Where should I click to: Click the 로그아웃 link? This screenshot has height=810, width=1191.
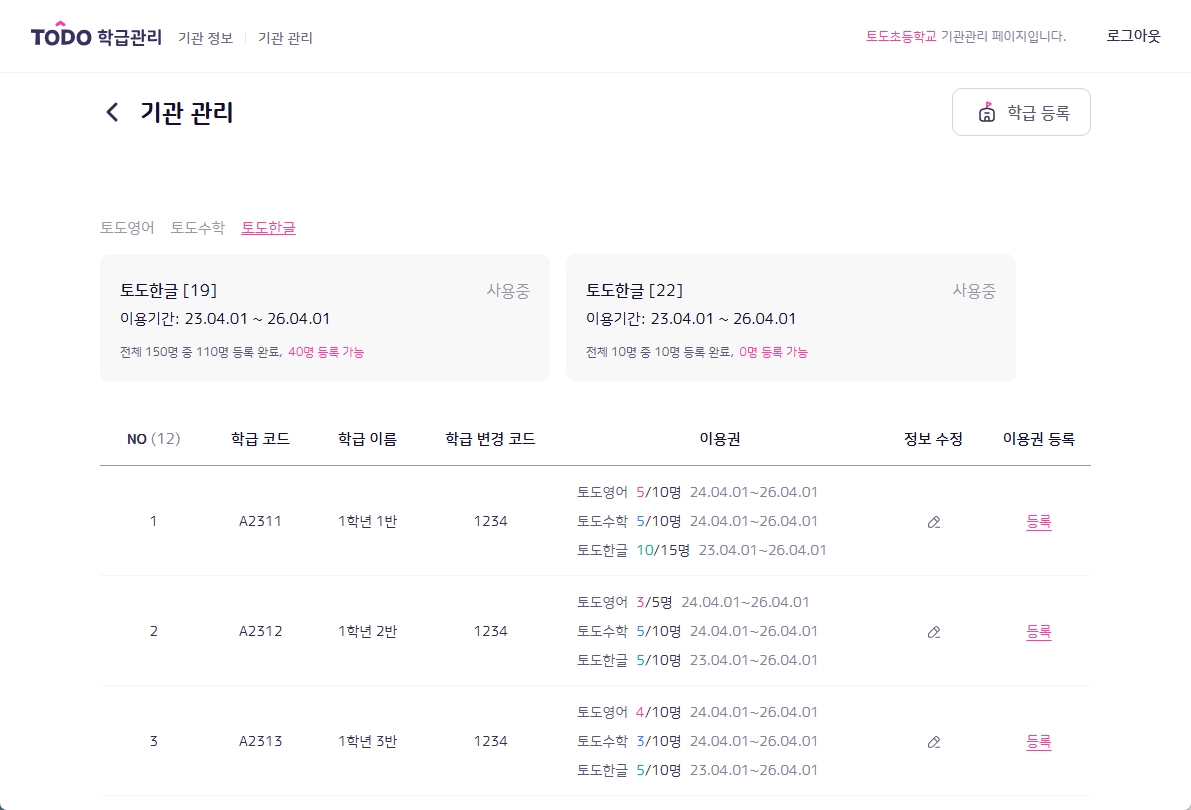tap(1133, 36)
